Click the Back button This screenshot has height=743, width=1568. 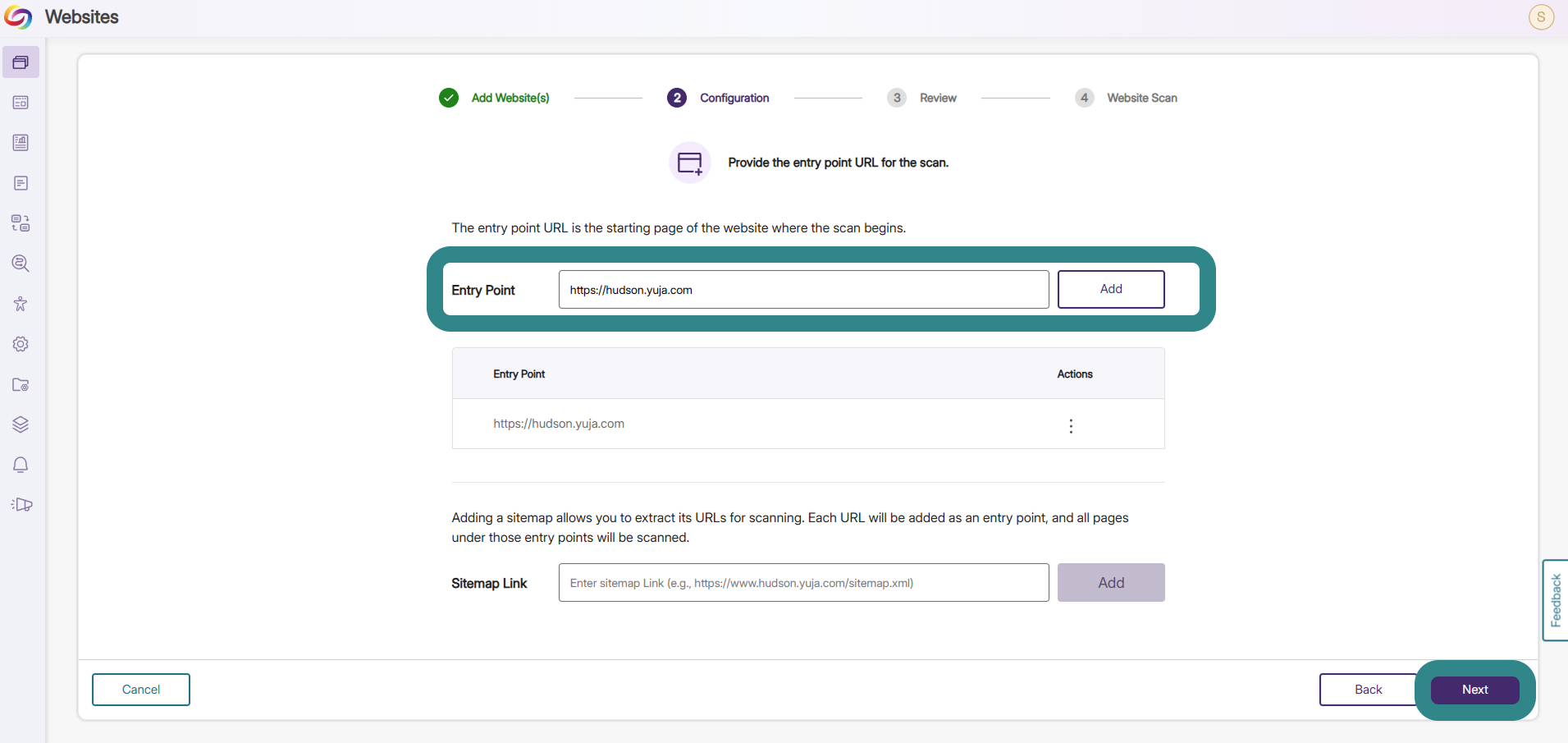1368,690
